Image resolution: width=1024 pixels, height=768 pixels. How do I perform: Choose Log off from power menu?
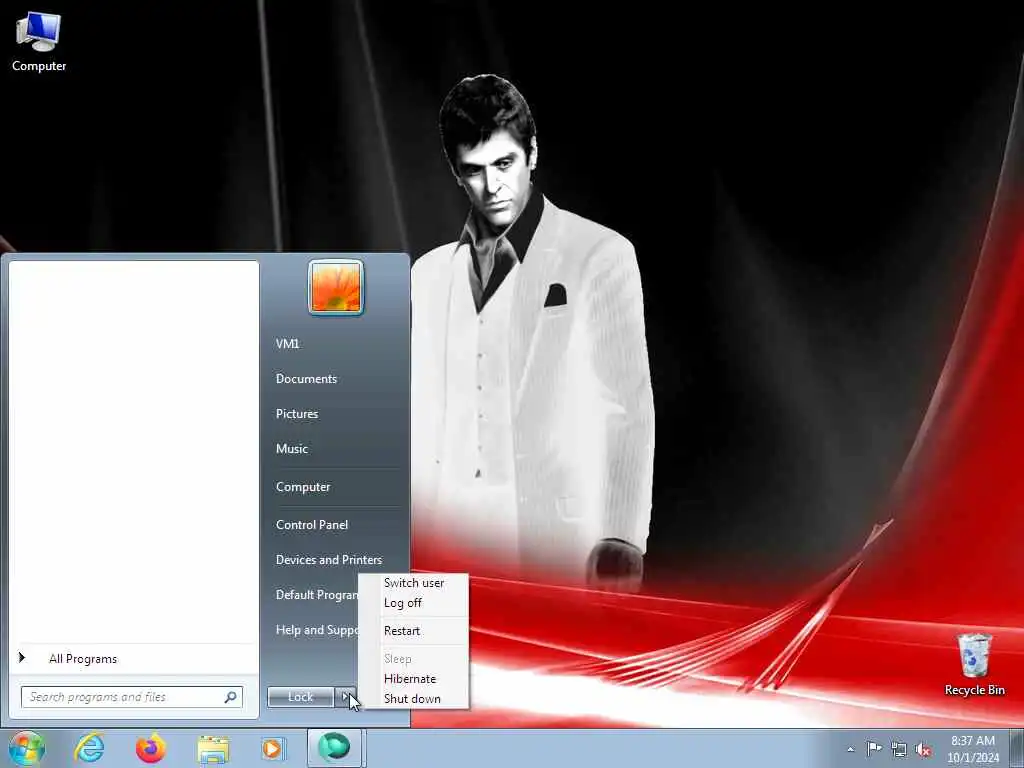(x=403, y=602)
